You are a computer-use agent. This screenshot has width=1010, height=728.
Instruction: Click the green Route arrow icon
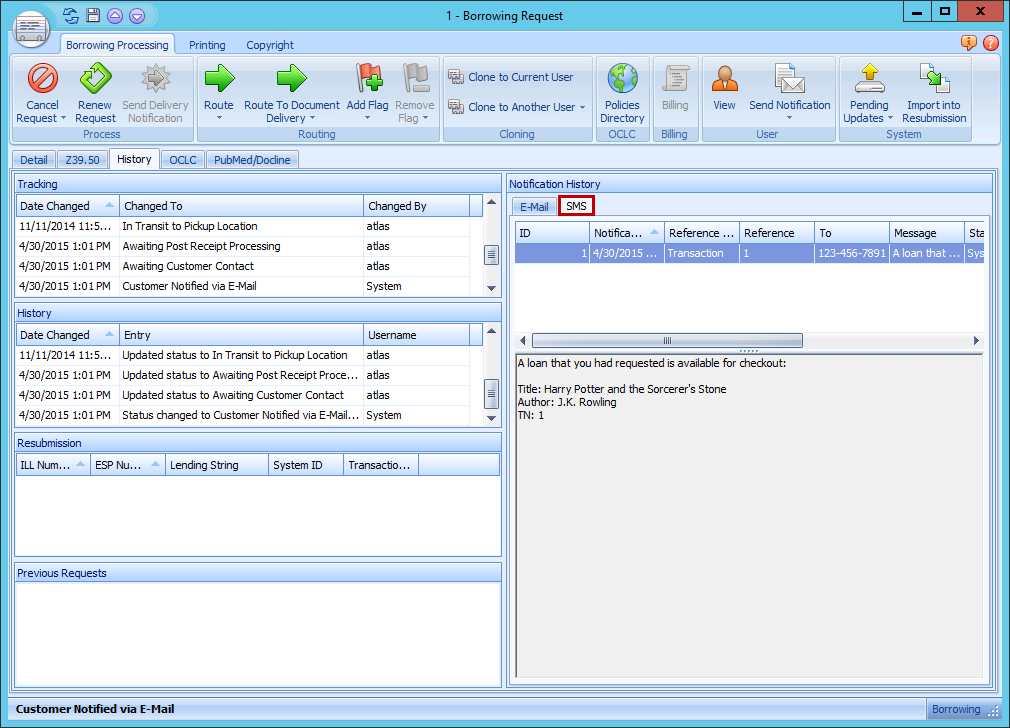(x=218, y=79)
